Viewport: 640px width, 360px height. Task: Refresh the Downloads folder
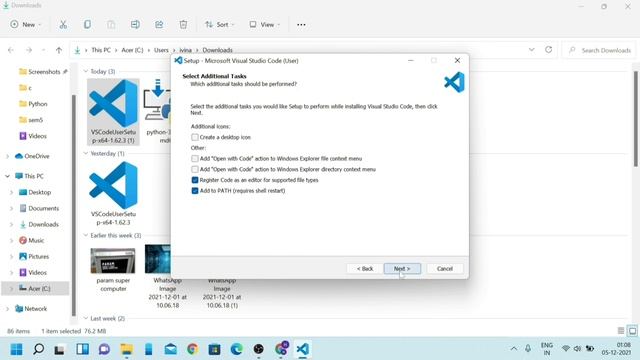(549, 50)
